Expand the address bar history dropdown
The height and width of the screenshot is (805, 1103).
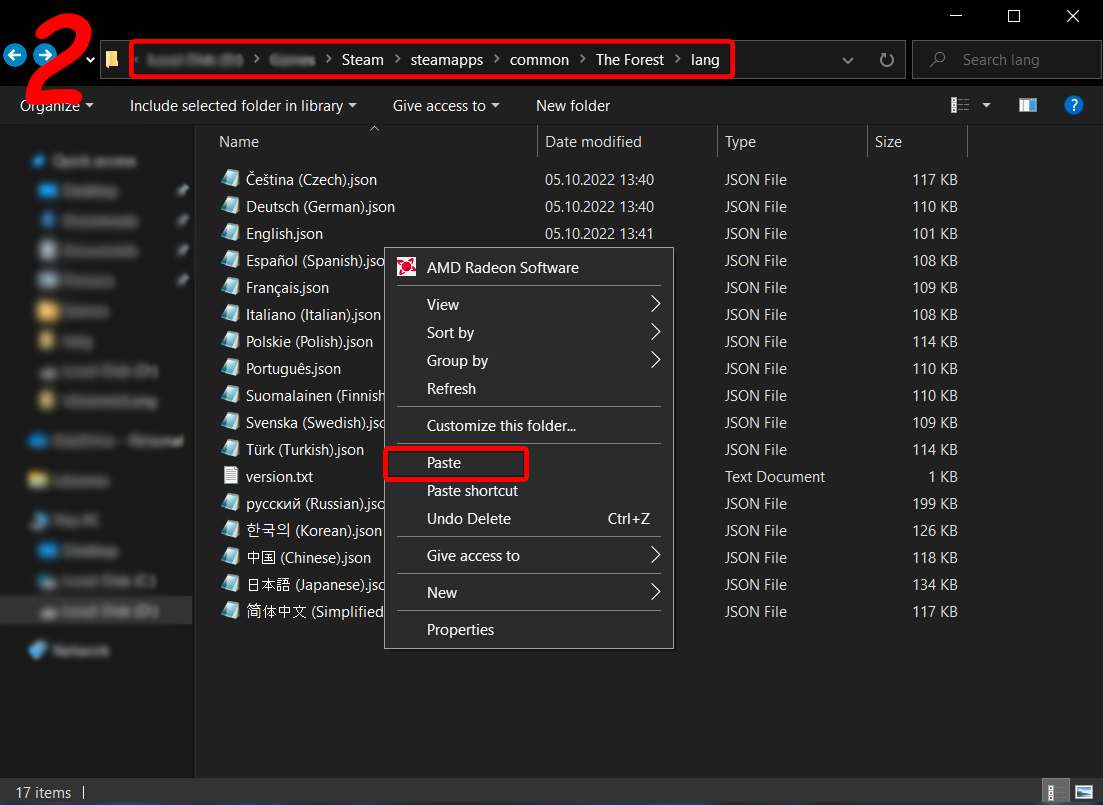click(848, 60)
